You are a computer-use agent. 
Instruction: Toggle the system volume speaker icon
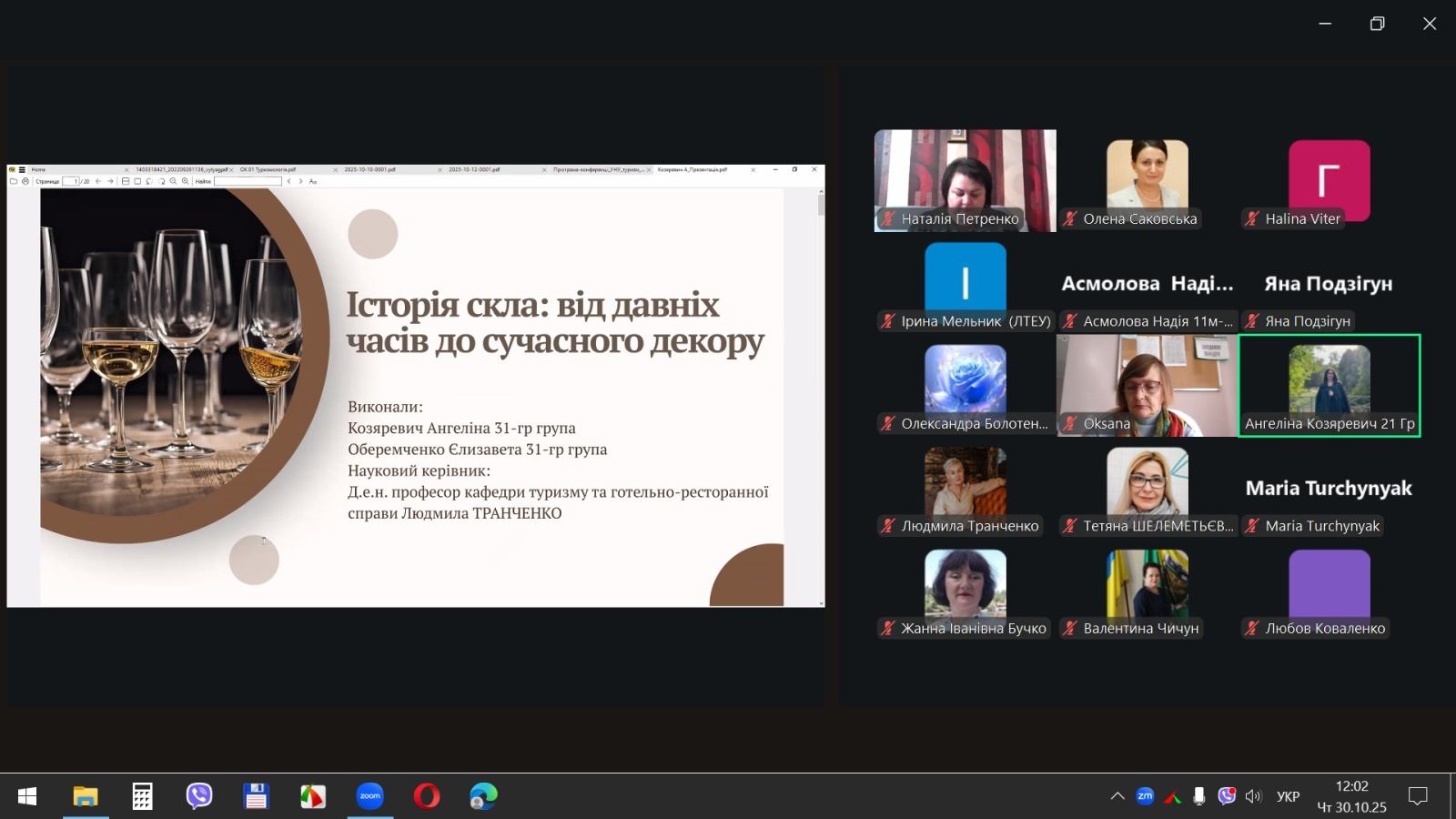pos(1253,796)
